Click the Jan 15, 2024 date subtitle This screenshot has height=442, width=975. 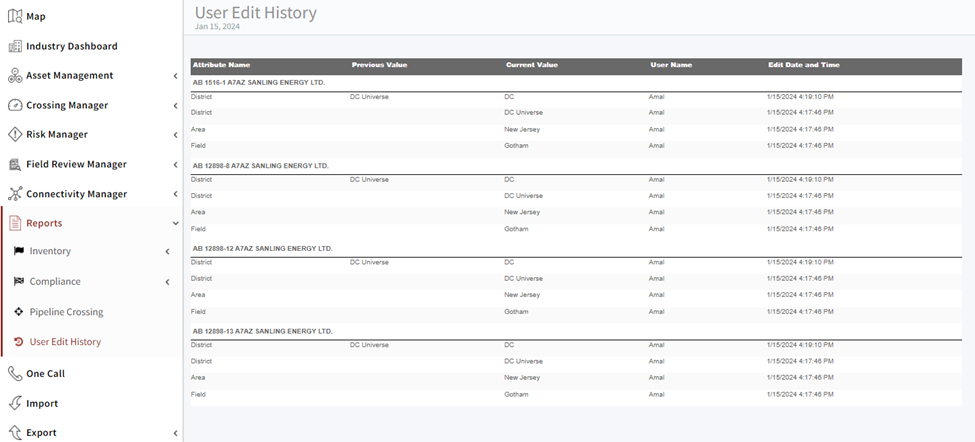click(x=217, y=27)
